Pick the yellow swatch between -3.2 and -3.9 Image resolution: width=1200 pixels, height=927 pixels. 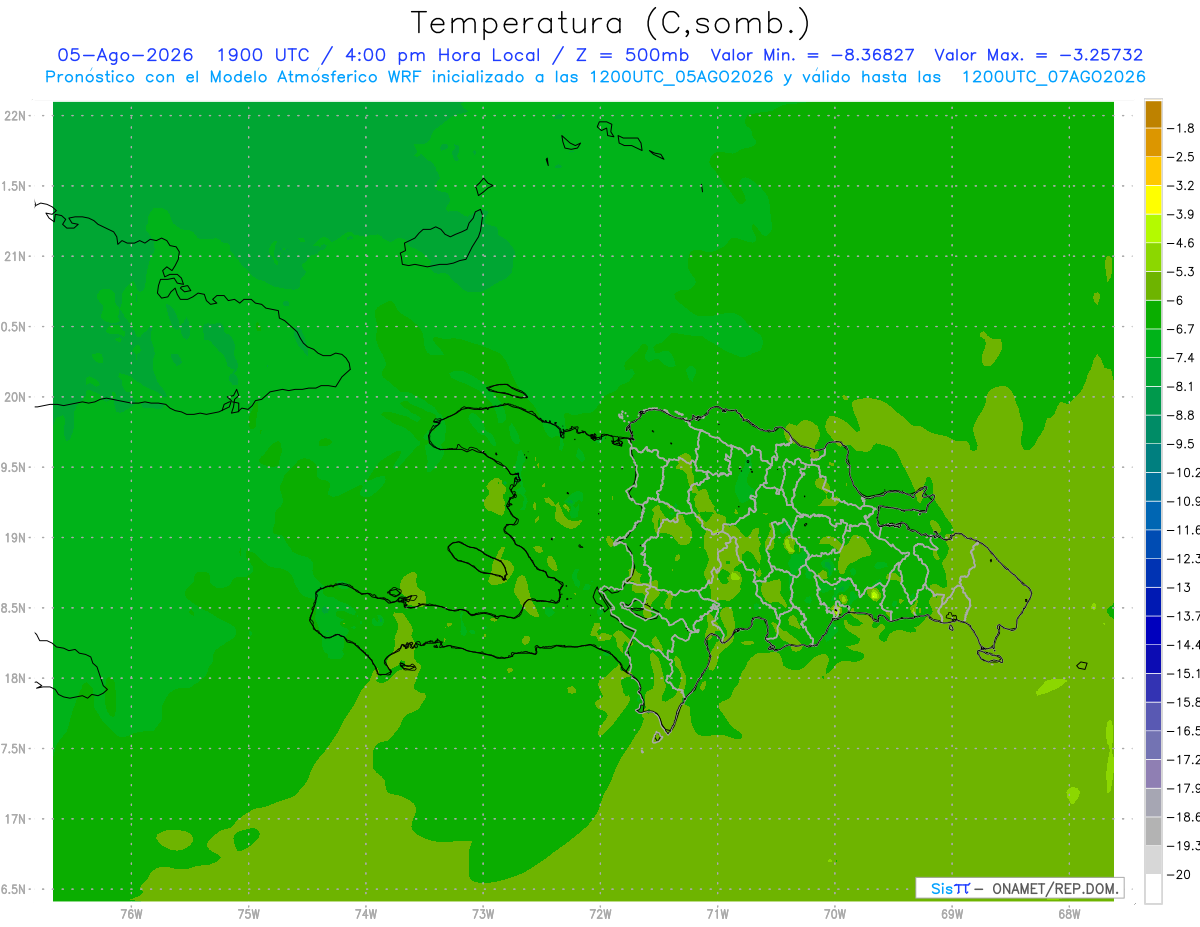click(1153, 200)
